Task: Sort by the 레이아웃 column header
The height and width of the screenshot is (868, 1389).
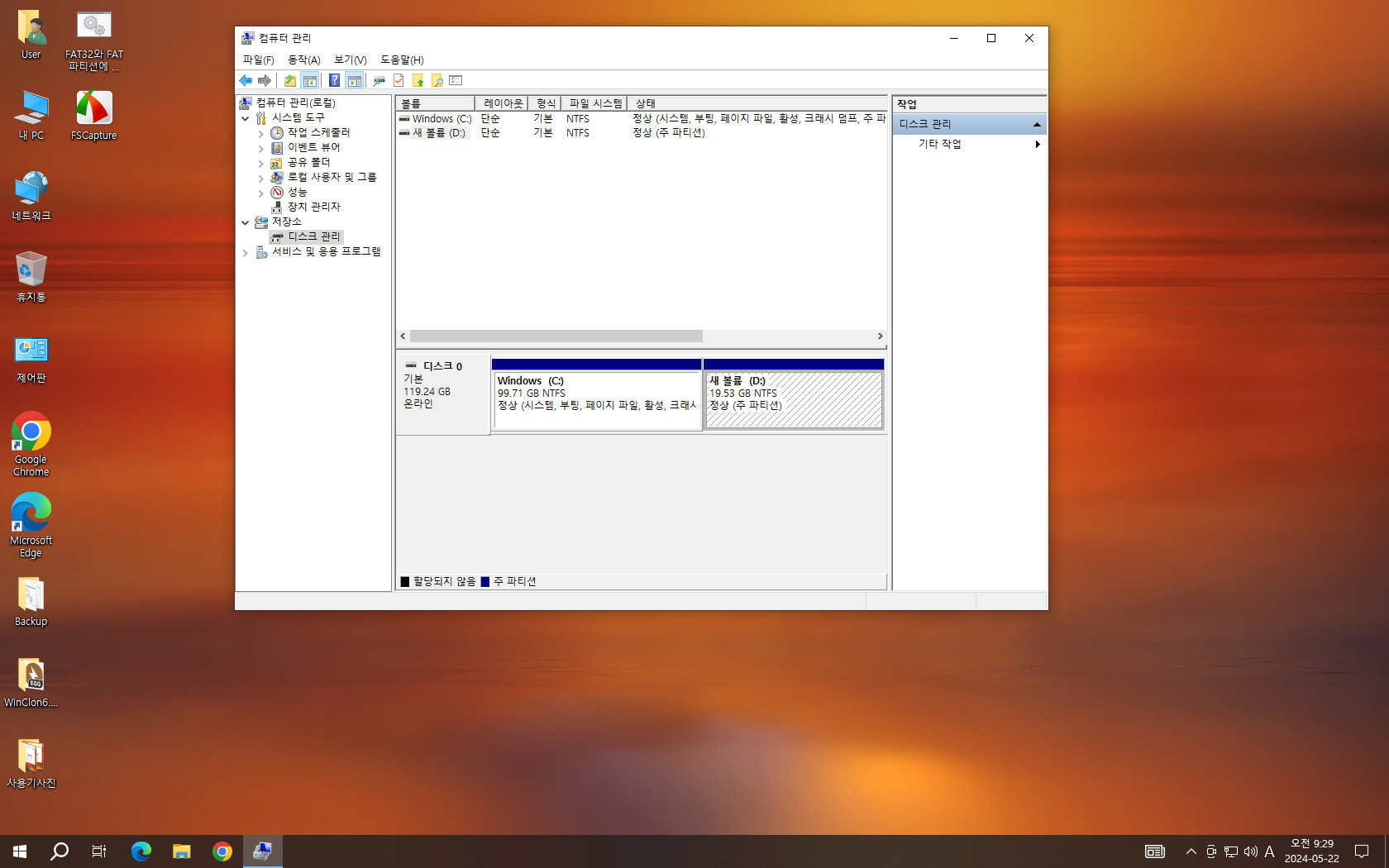Action: point(502,103)
